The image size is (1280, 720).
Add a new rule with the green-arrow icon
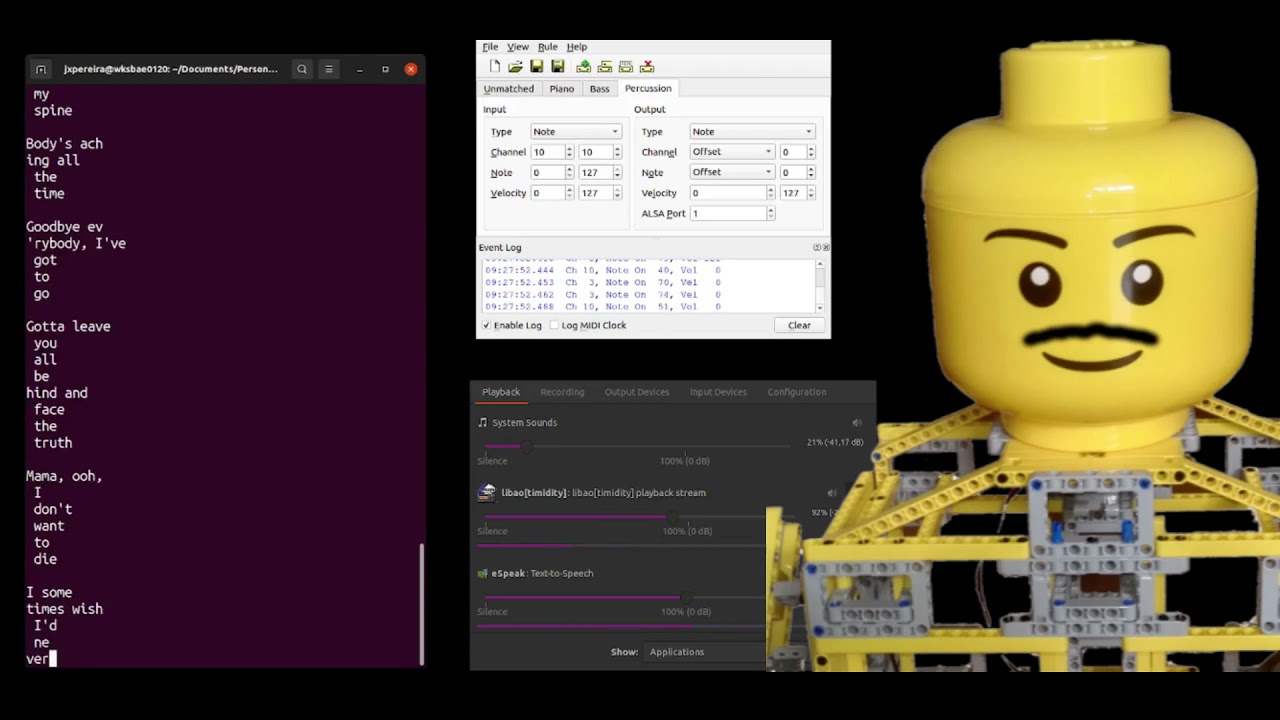583,67
